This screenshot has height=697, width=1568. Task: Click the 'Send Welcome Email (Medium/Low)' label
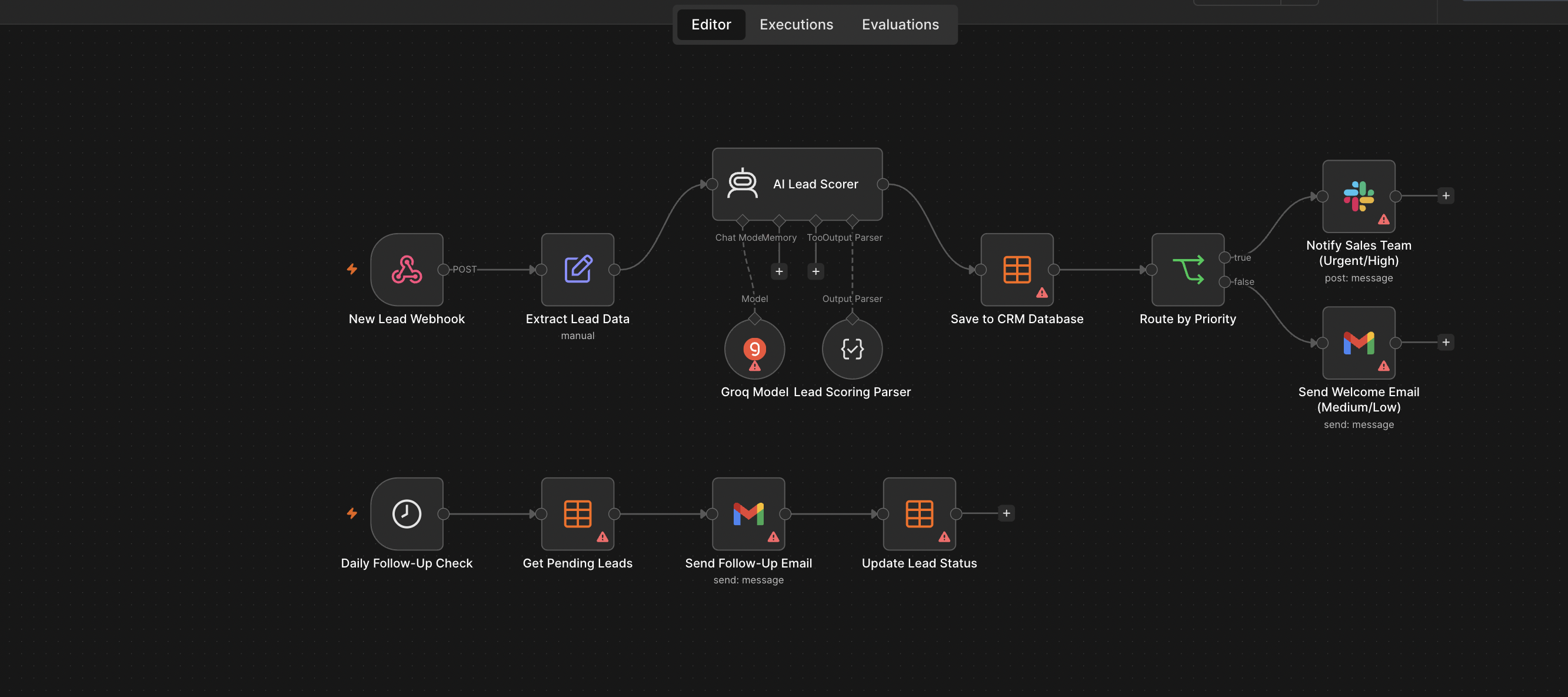pyautogui.click(x=1359, y=399)
